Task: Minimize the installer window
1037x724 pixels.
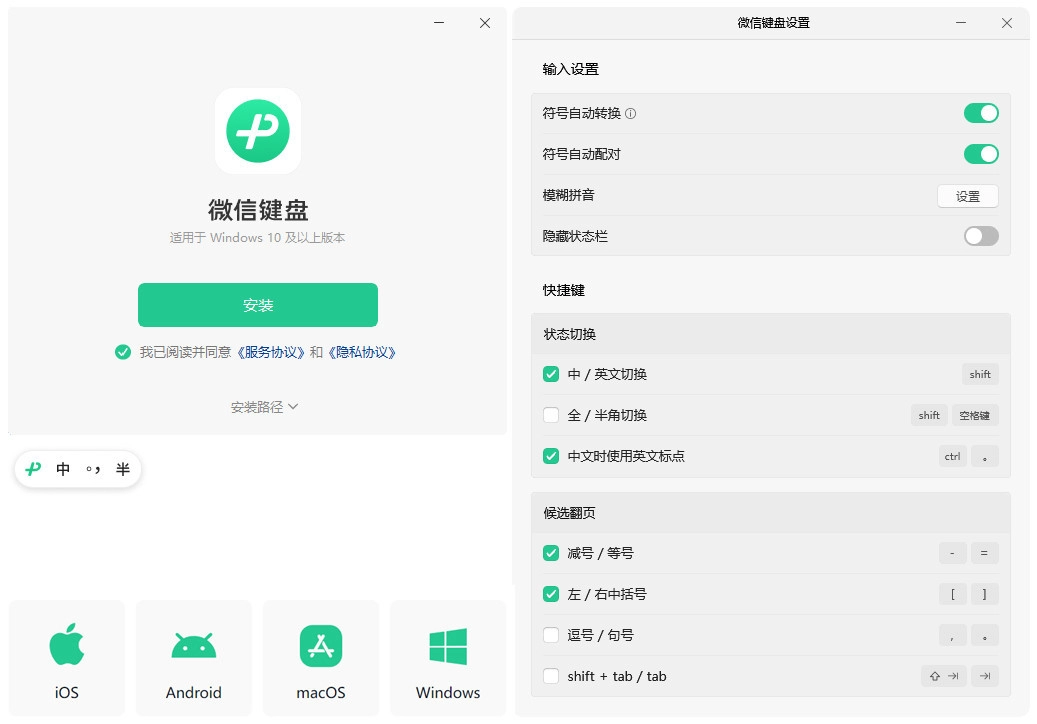Action: (x=439, y=22)
